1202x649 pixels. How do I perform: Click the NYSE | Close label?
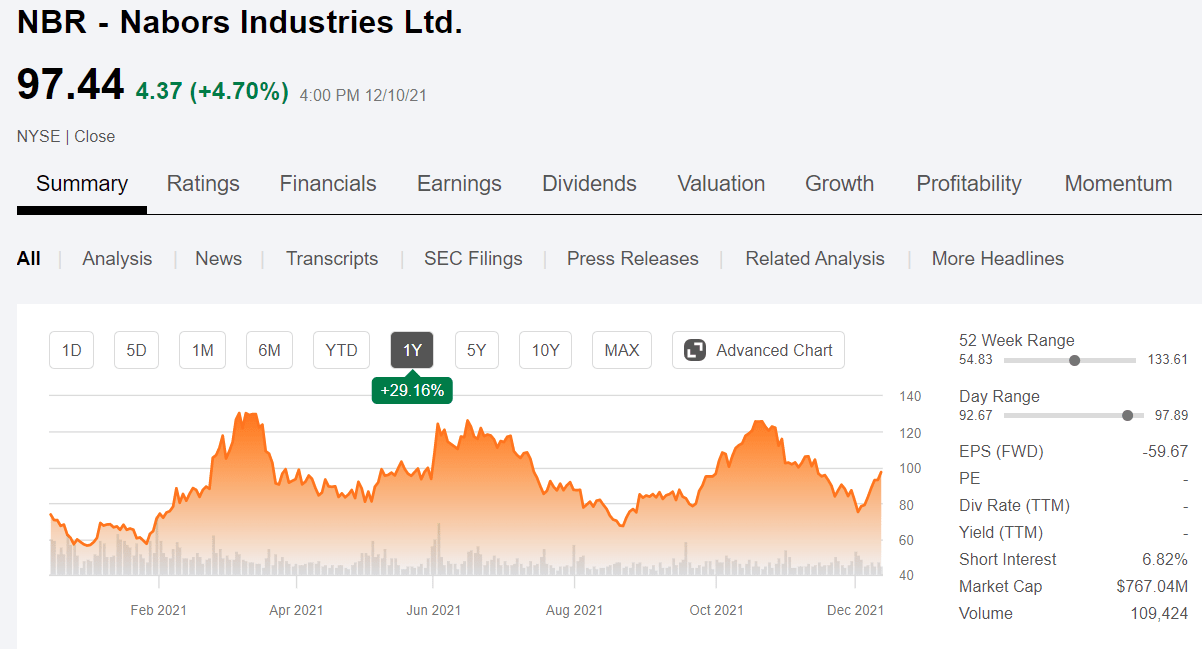66,137
